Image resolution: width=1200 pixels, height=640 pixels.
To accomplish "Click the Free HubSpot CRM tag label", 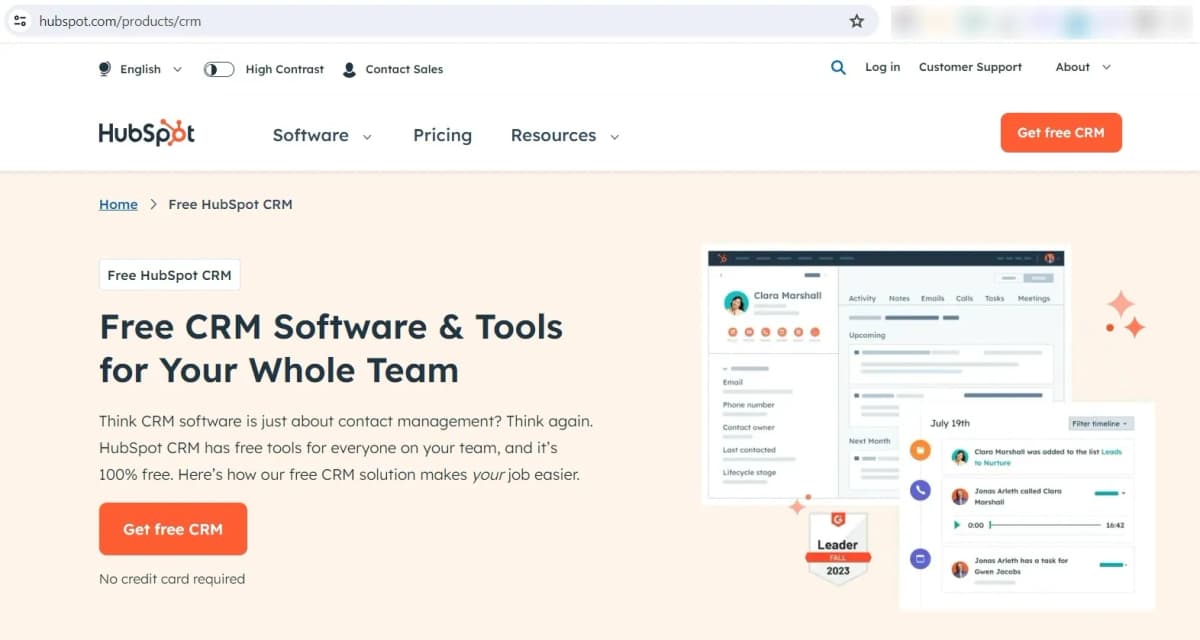I will click(170, 275).
